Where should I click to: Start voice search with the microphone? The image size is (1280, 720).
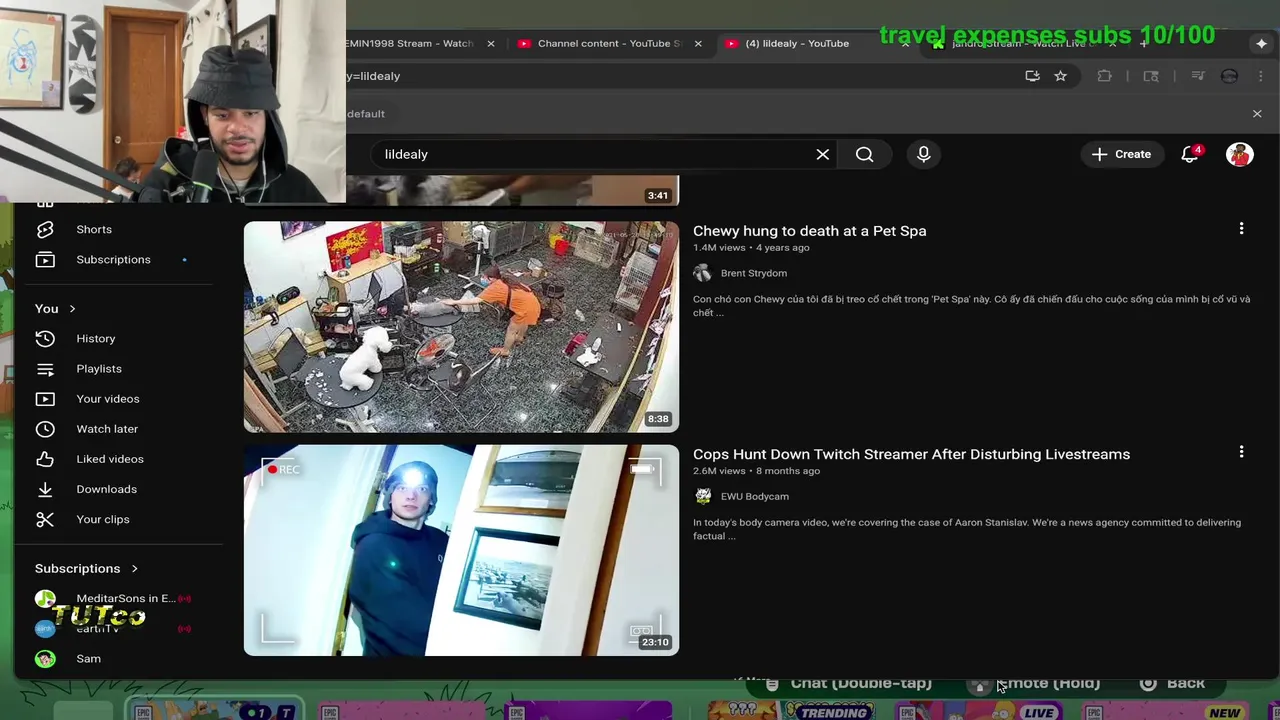pyautogui.click(x=923, y=154)
